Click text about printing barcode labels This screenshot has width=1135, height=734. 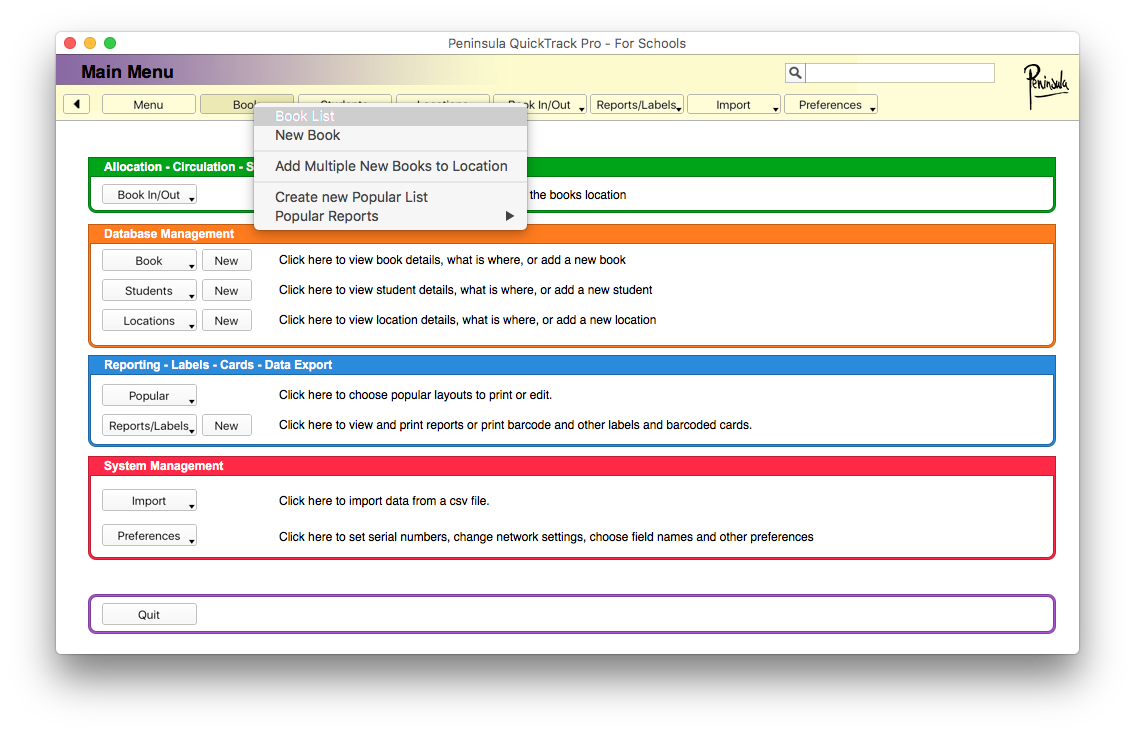click(x=515, y=425)
